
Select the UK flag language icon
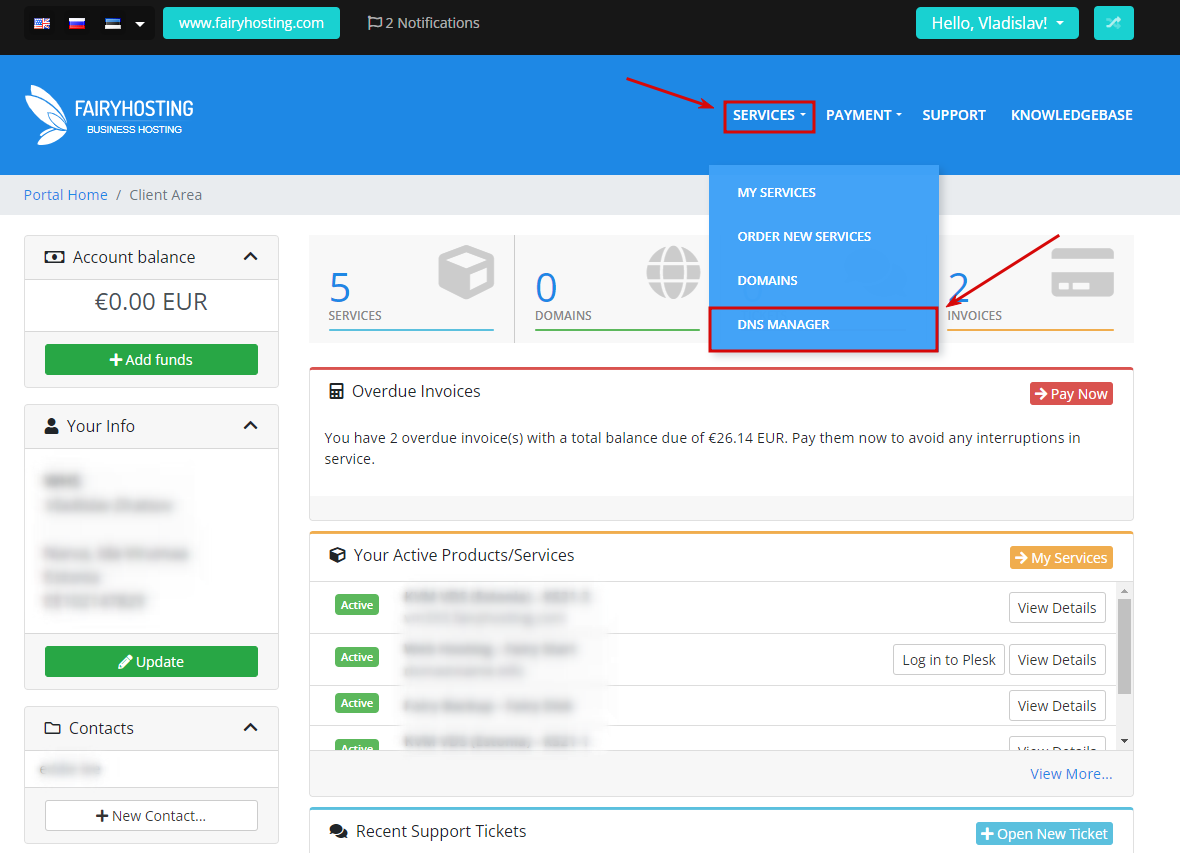click(42, 23)
